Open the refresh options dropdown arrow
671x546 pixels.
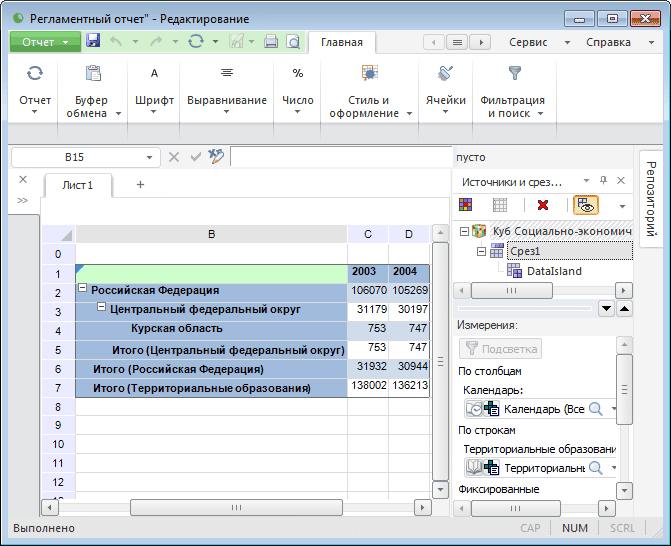tap(215, 42)
